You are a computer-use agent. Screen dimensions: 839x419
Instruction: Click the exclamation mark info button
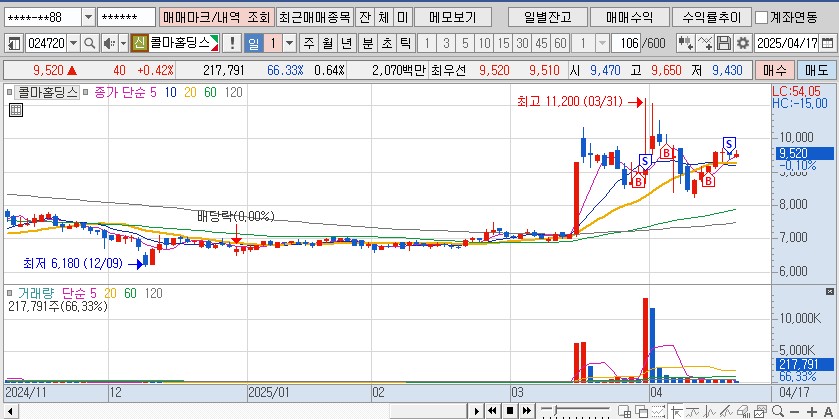point(232,43)
